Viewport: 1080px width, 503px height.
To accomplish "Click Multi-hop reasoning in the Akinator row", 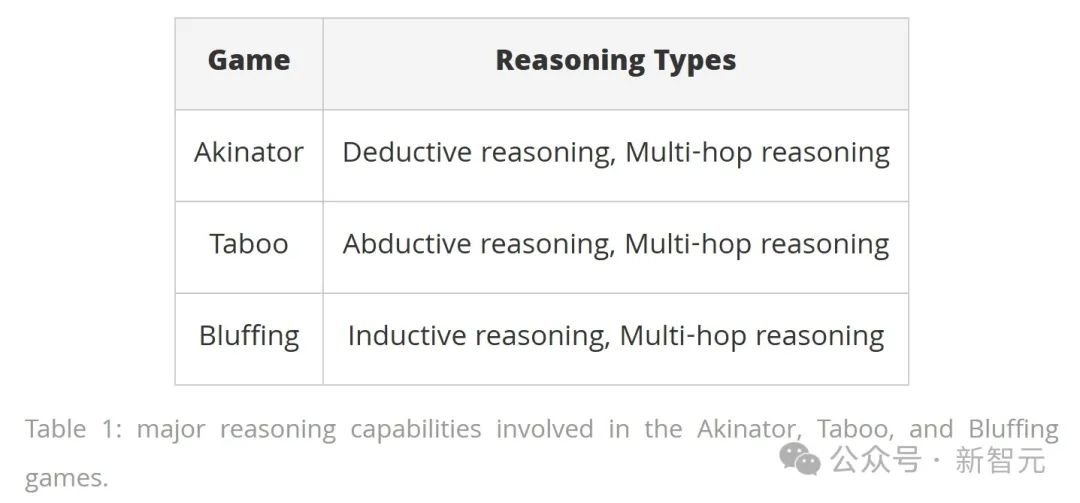I will tap(757, 152).
